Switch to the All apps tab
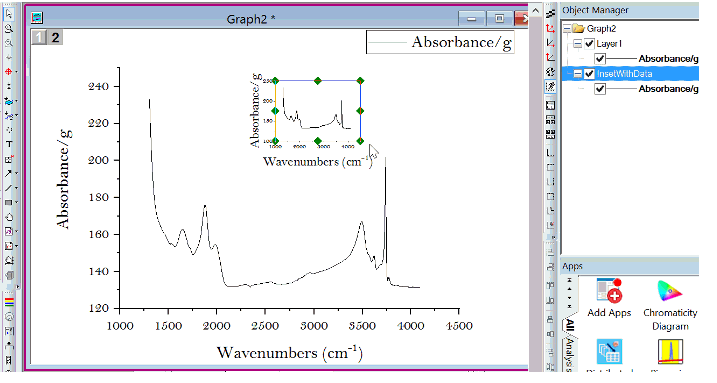The height and width of the screenshot is (383, 717). 569,325
